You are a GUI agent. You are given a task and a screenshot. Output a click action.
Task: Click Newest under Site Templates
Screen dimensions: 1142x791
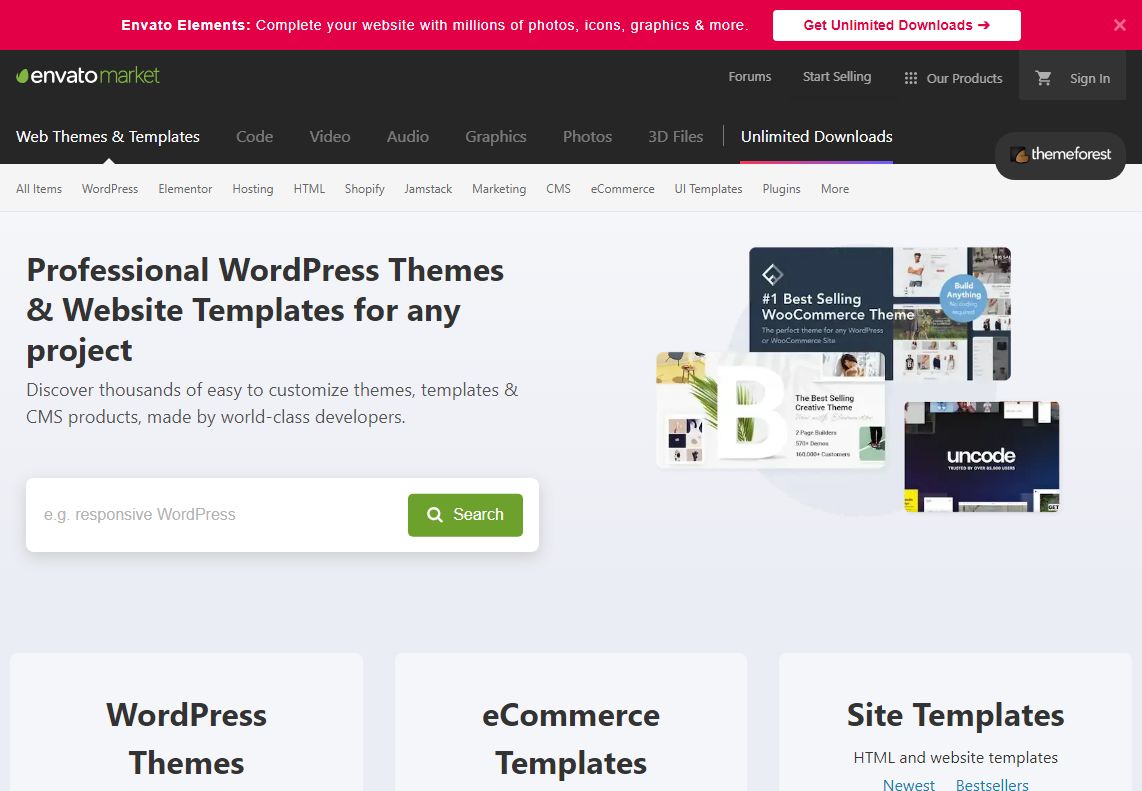[908, 784]
